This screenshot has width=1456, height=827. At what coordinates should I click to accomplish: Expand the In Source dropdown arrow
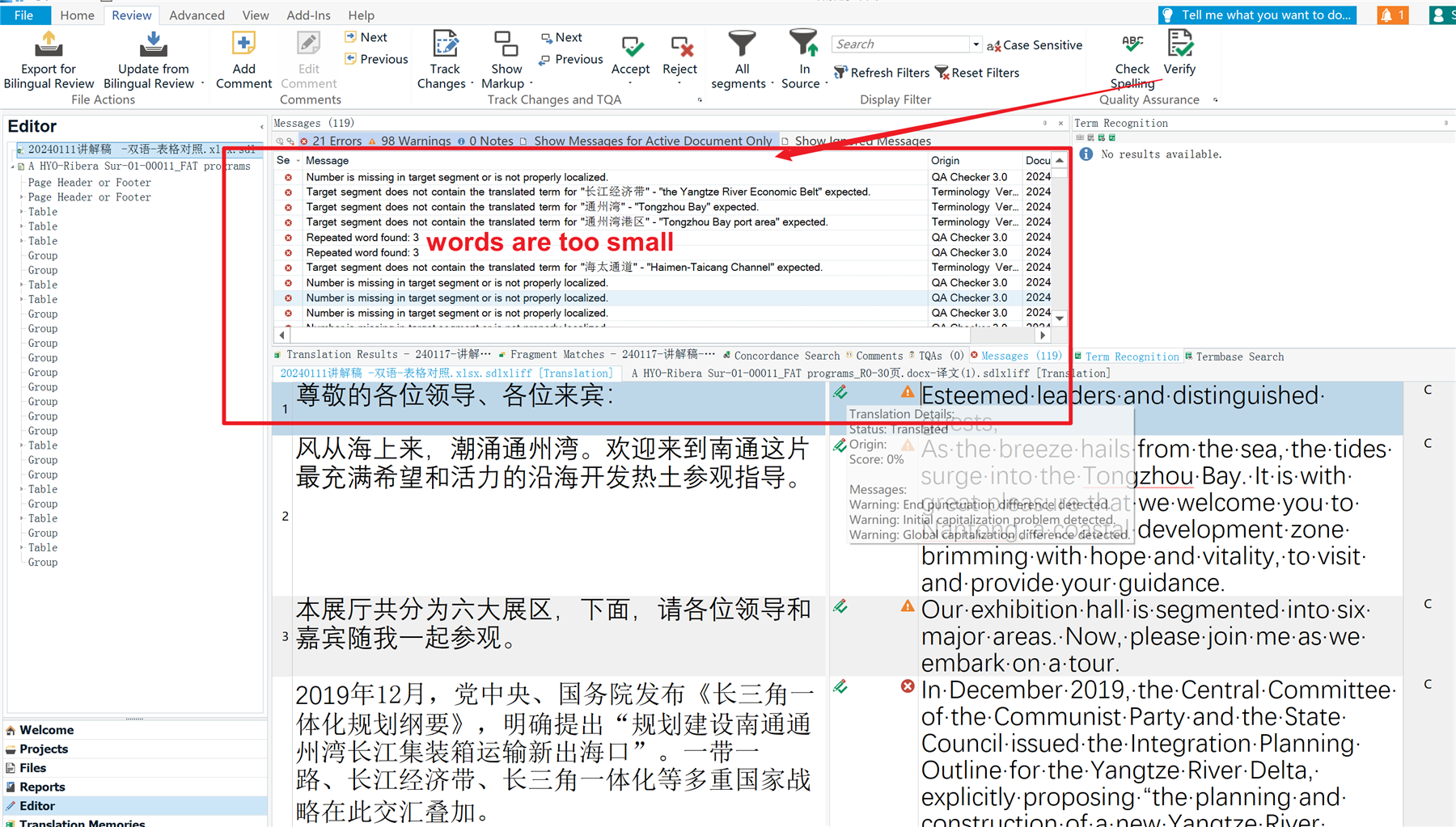coord(826,84)
